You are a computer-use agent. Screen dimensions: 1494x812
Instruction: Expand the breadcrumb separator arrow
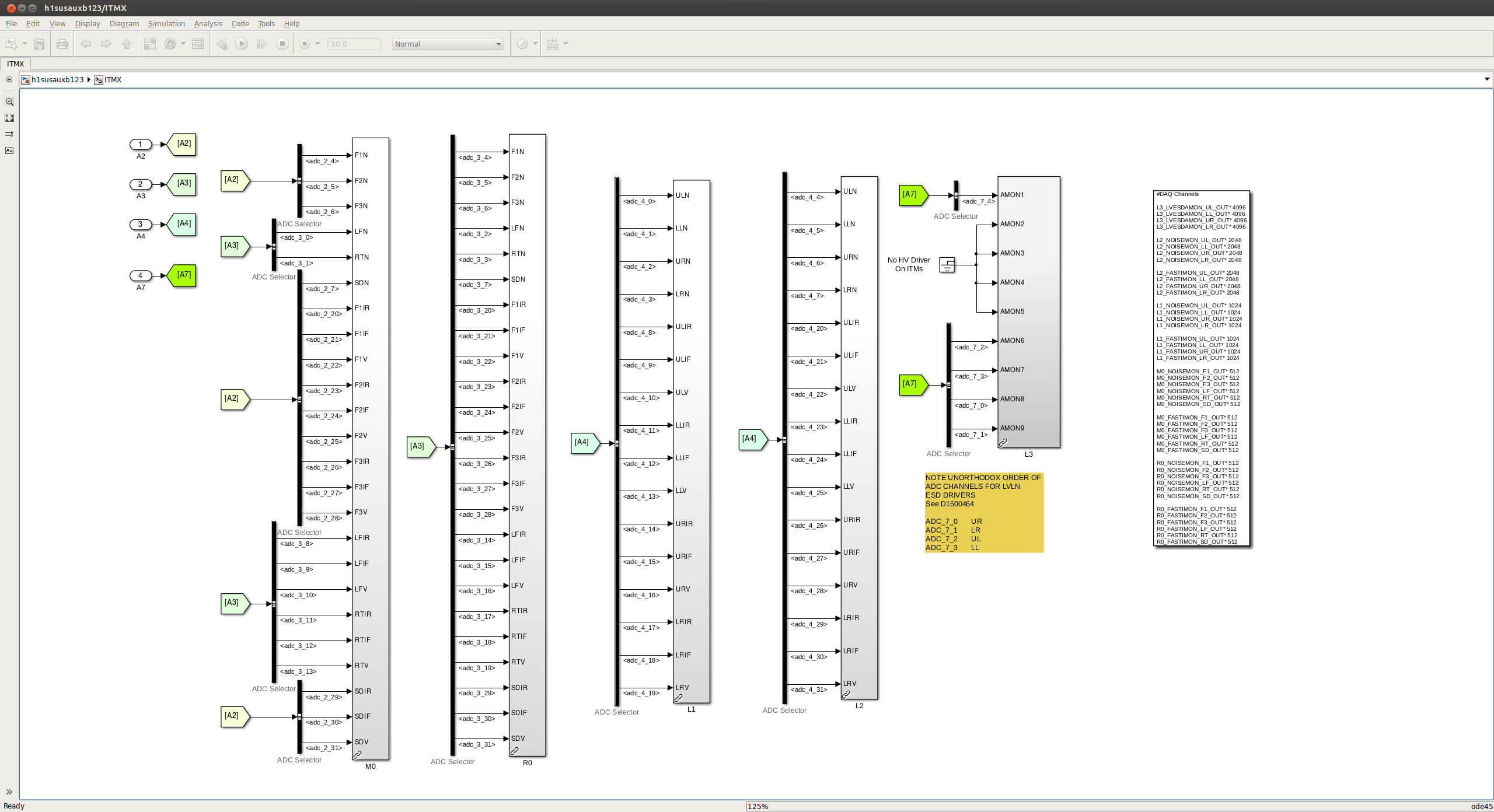click(x=89, y=79)
